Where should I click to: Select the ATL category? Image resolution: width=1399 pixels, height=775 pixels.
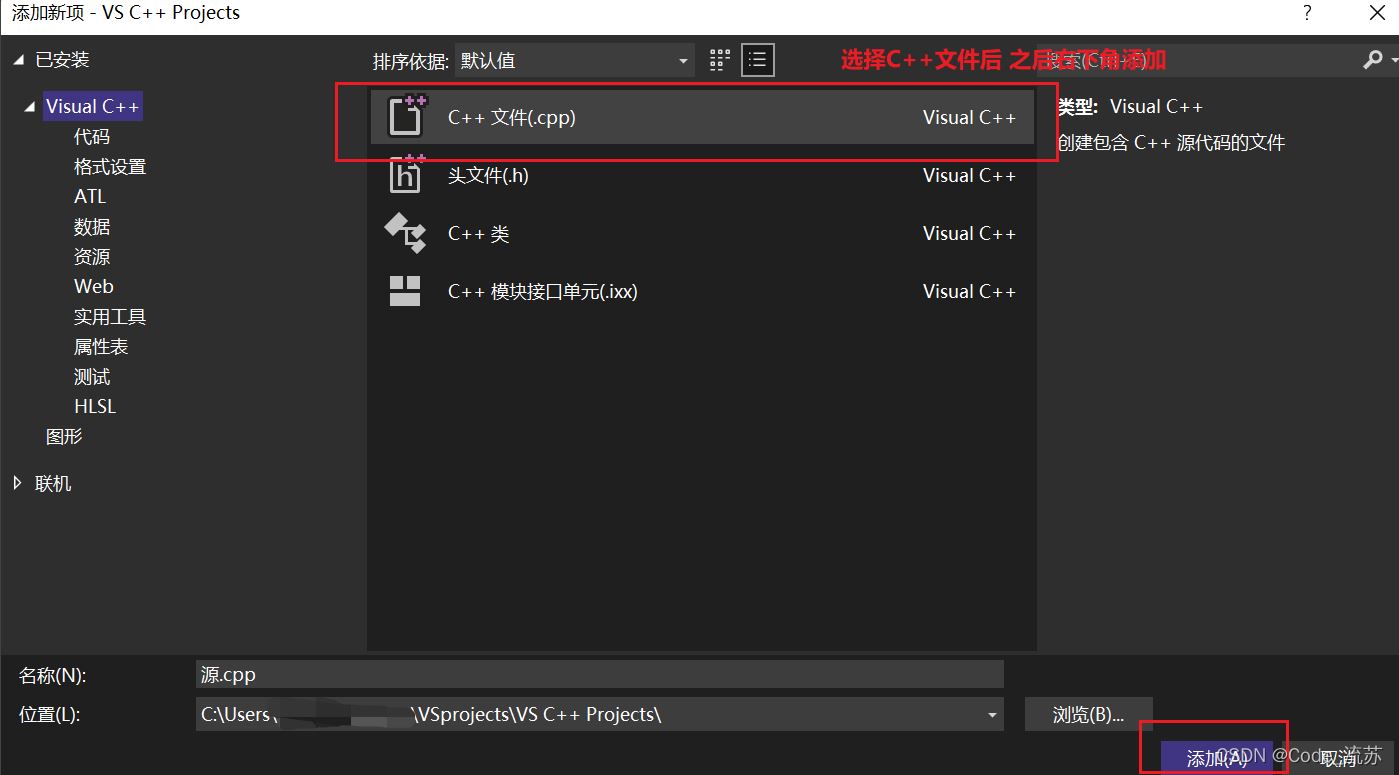click(x=90, y=197)
